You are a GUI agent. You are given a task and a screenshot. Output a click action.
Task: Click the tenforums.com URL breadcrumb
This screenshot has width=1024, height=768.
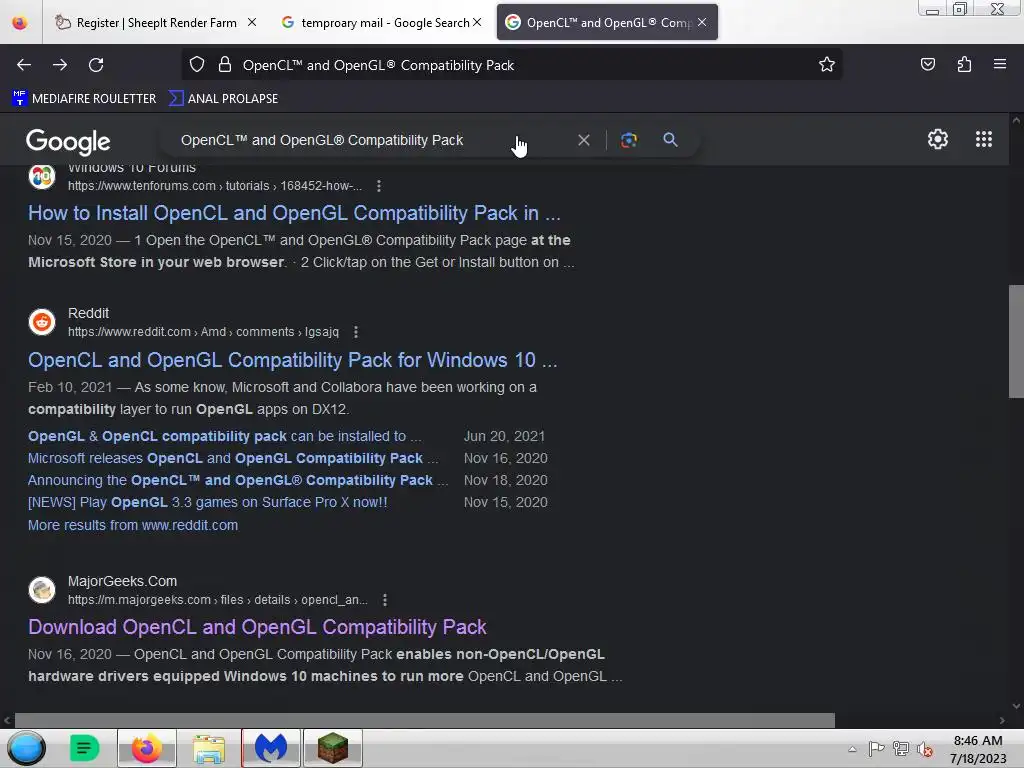[215, 186]
